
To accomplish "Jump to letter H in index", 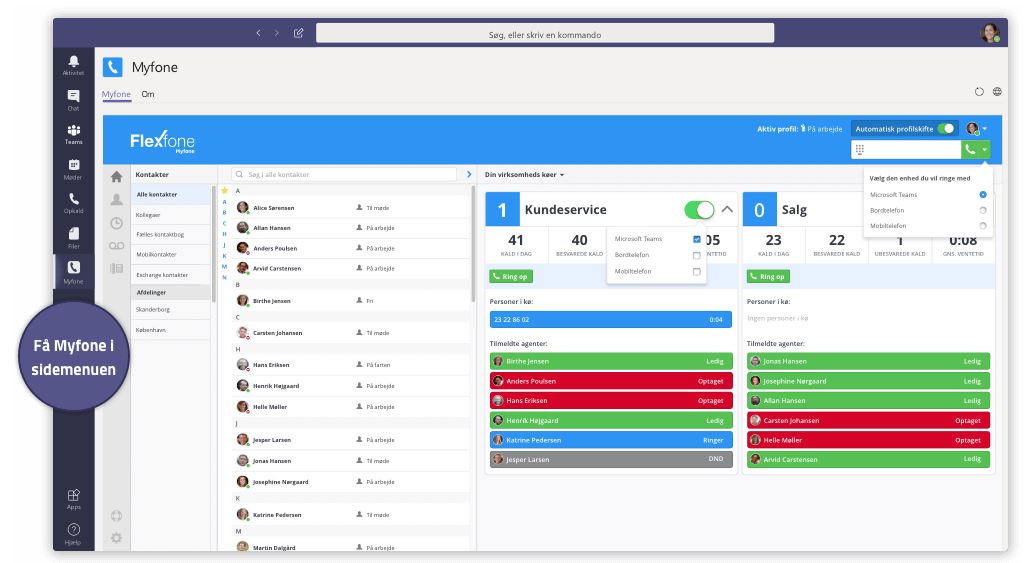I will [224, 234].
